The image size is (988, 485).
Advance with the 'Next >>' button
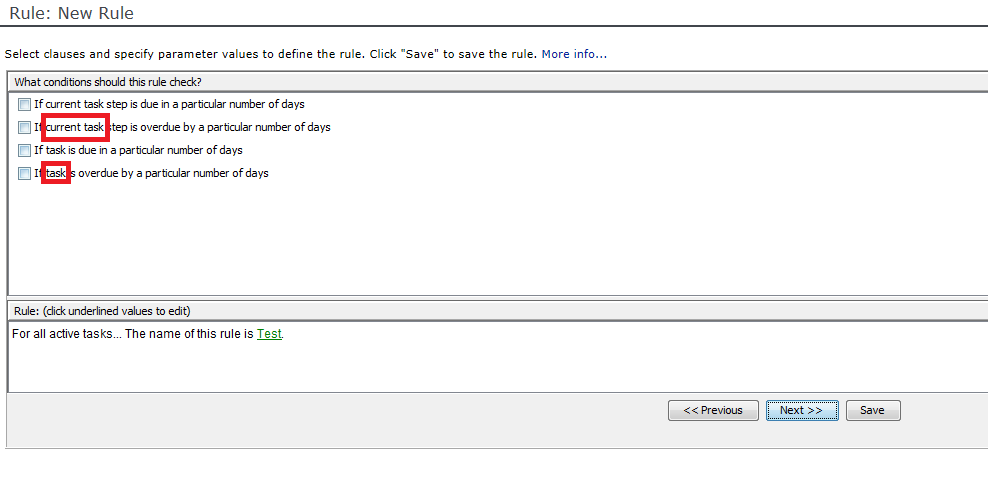tap(801, 410)
